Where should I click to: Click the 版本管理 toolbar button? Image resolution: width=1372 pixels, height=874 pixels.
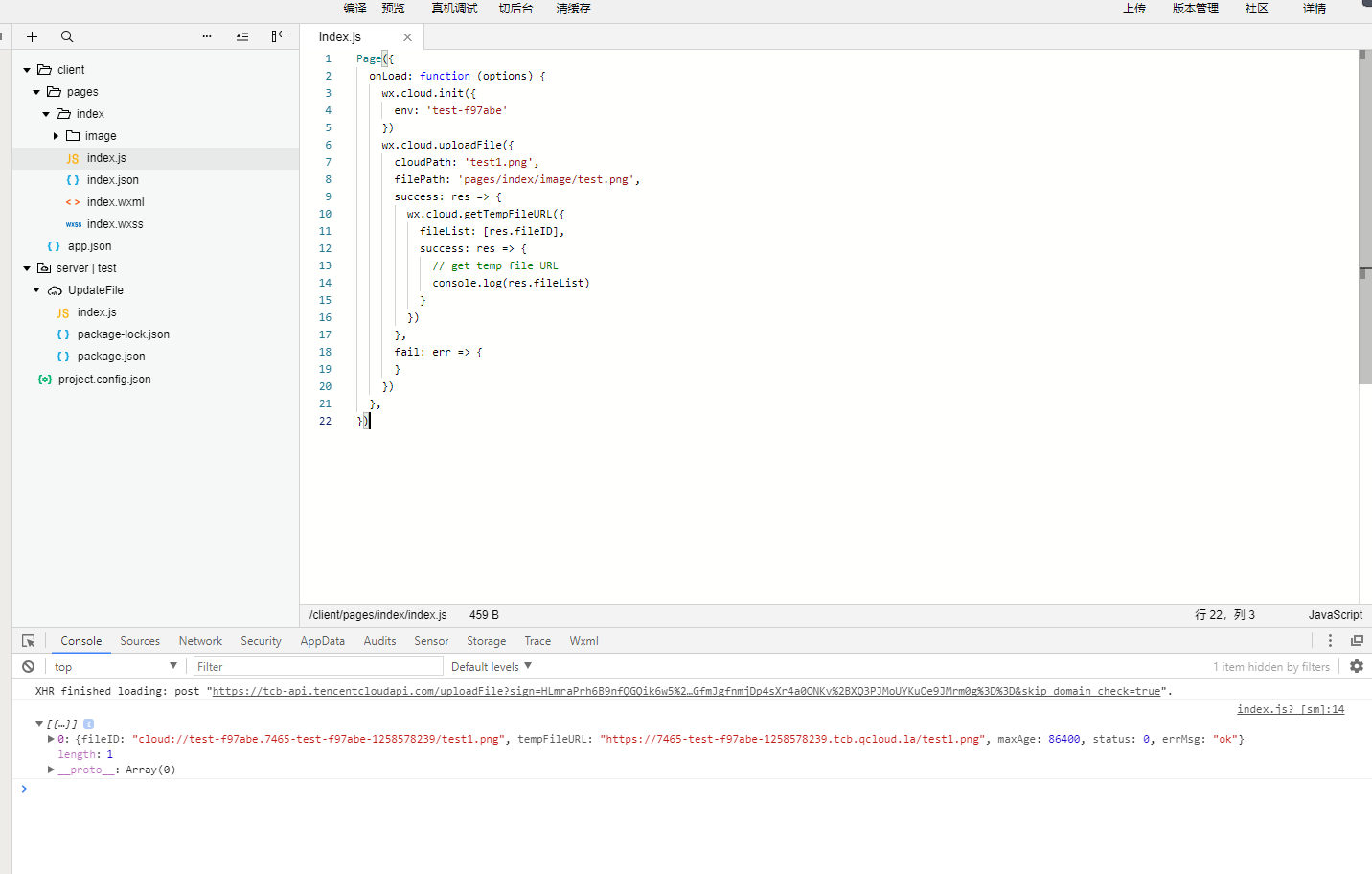click(1195, 9)
